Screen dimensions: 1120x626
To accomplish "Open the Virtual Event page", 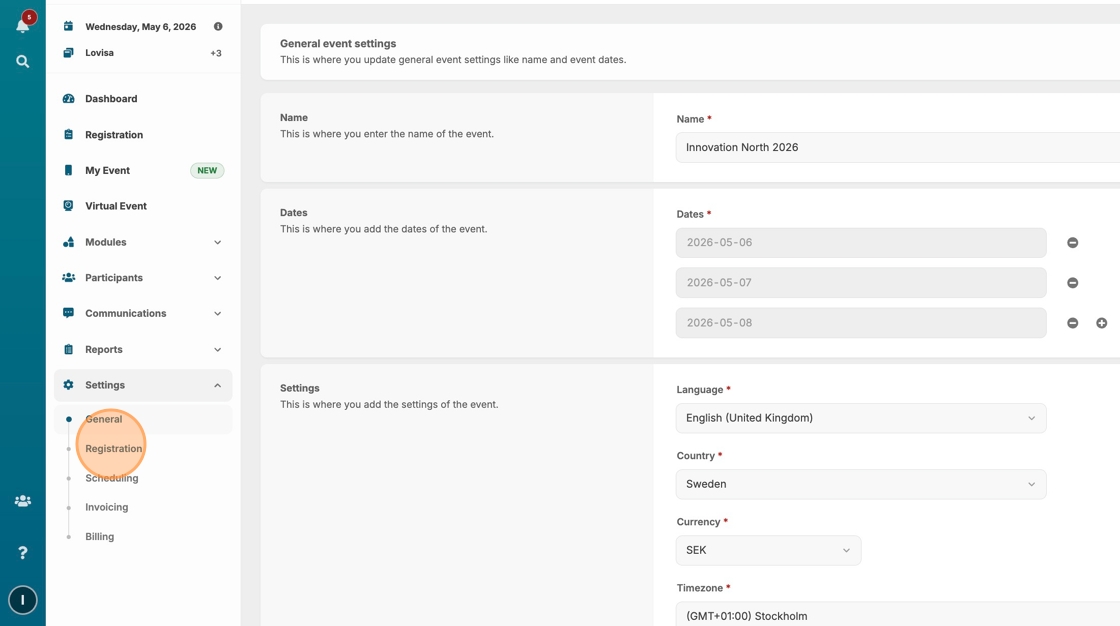I will pos(115,206).
